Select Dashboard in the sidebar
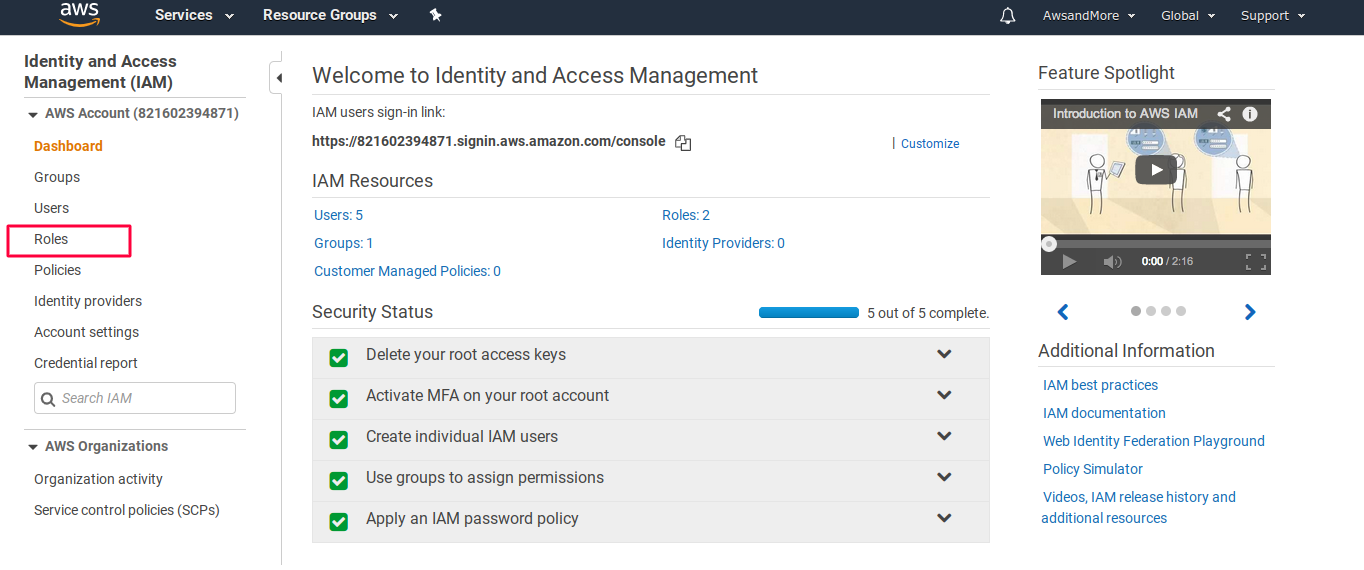This screenshot has height=570, width=1364. pyautogui.click(x=68, y=146)
